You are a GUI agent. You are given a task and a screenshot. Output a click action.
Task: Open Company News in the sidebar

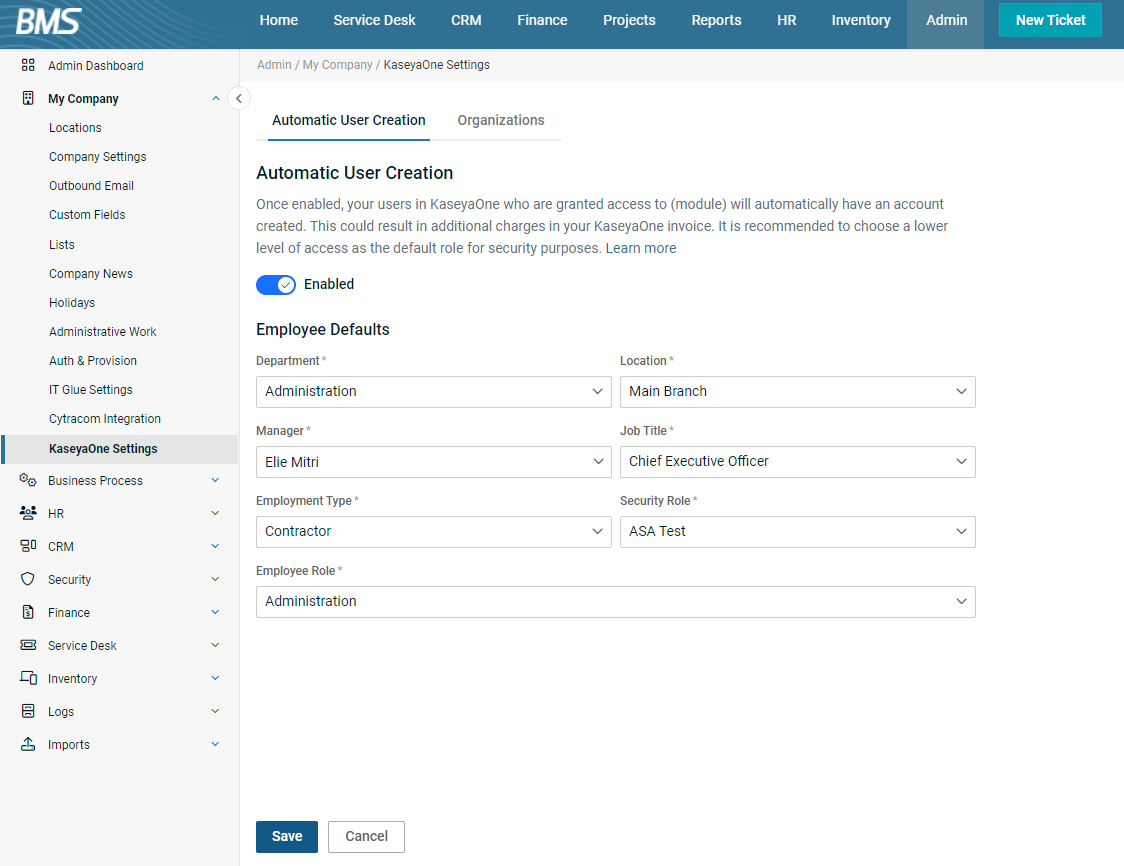pyautogui.click(x=90, y=273)
